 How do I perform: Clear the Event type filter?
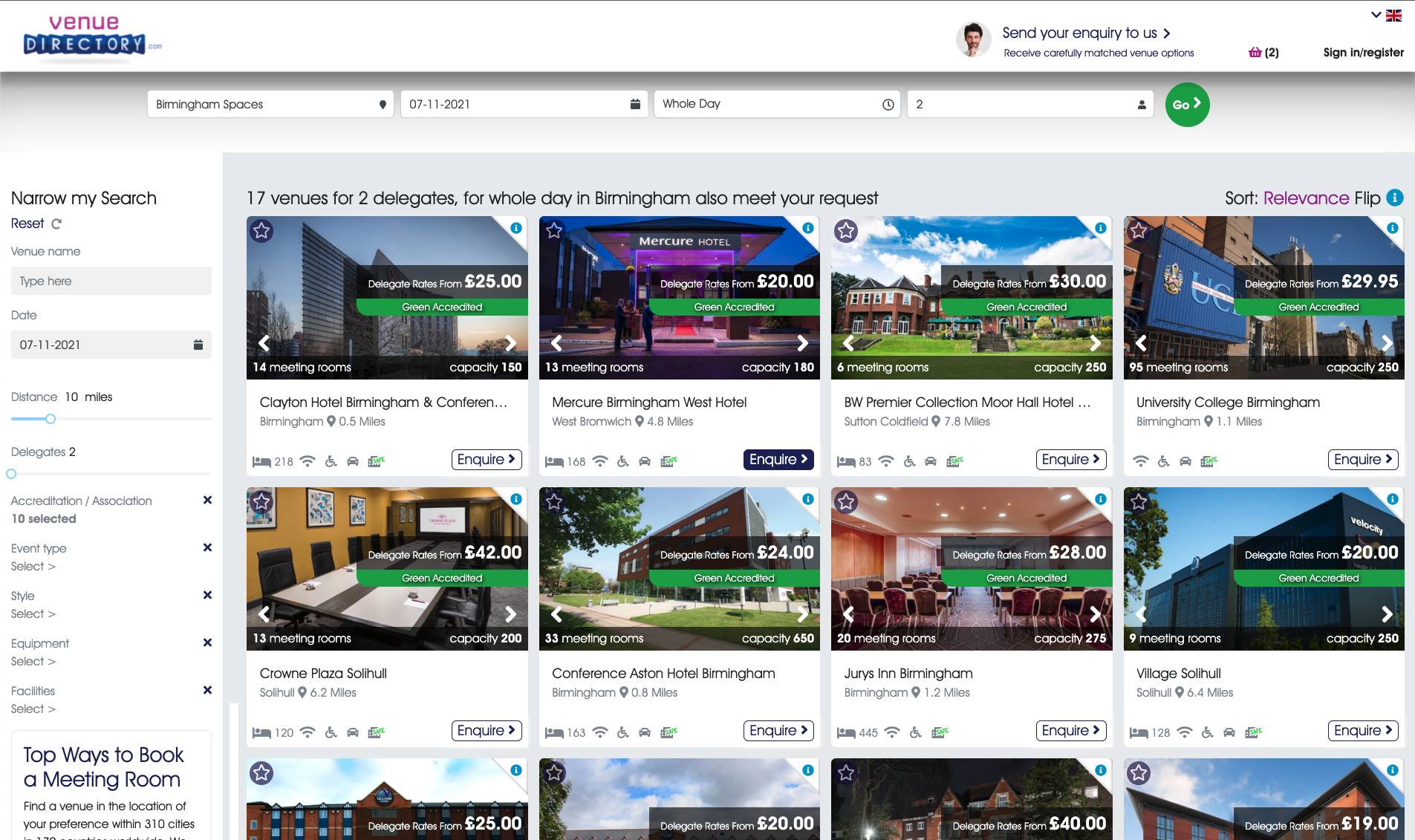pyautogui.click(x=207, y=547)
